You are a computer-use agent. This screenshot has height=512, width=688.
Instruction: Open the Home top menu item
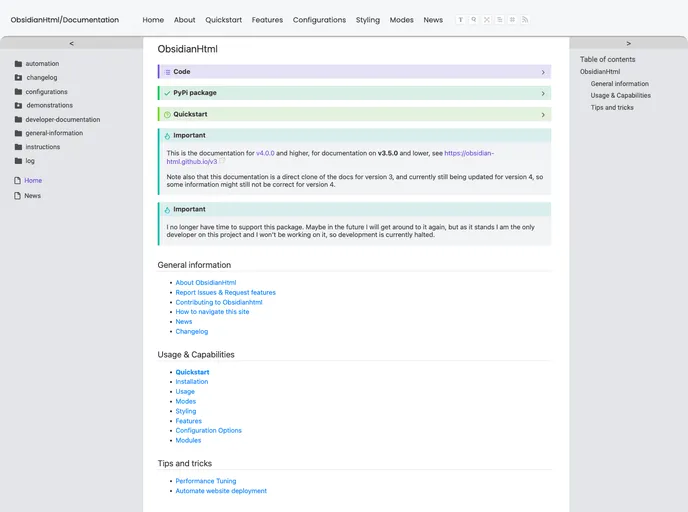tap(153, 20)
